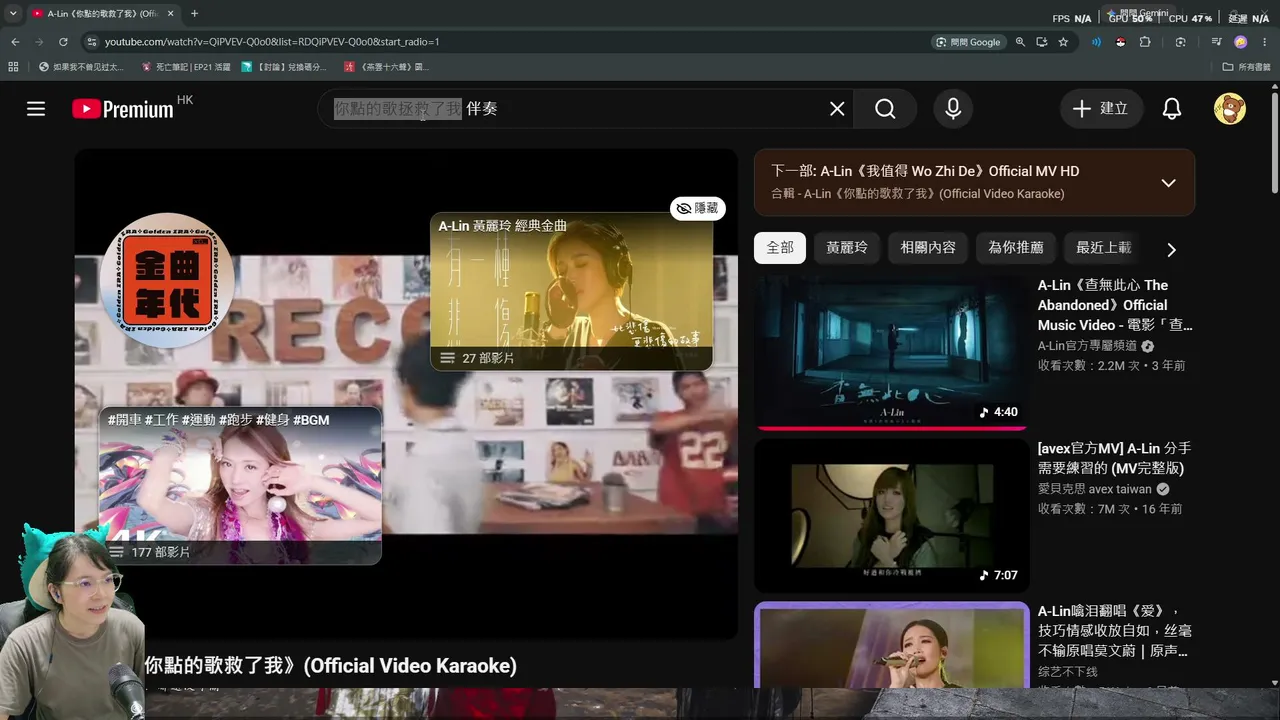The image size is (1280, 720).
Task: Click the browser back arrow
Action: tap(15, 42)
